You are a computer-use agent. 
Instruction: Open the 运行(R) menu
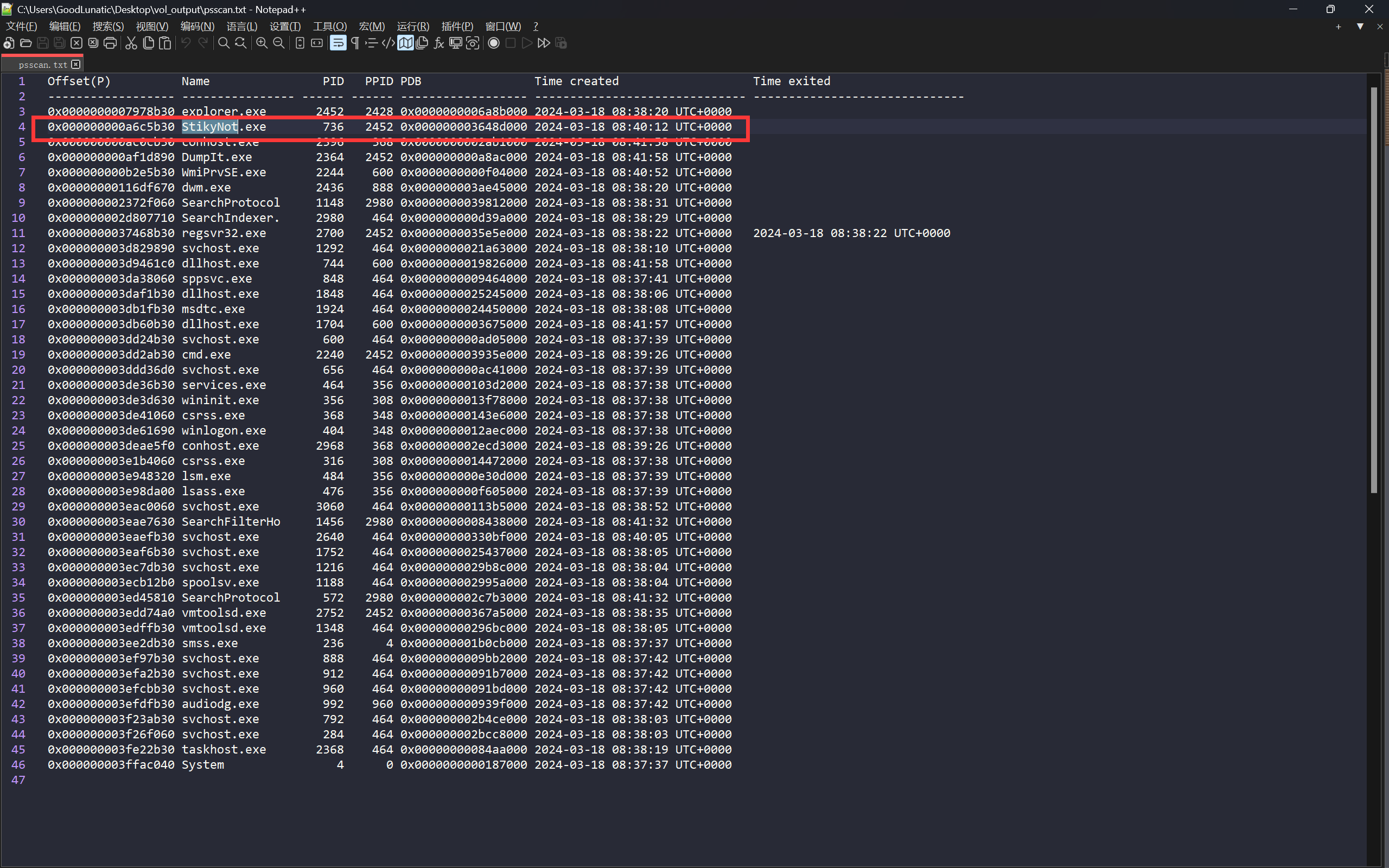[413, 27]
